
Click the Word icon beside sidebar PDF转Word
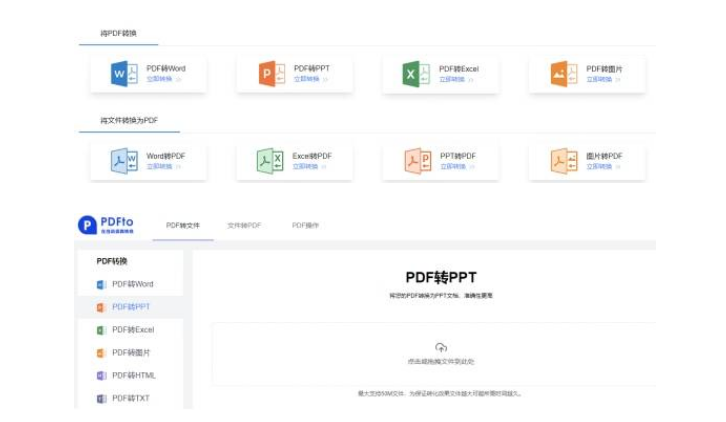click(x=101, y=284)
